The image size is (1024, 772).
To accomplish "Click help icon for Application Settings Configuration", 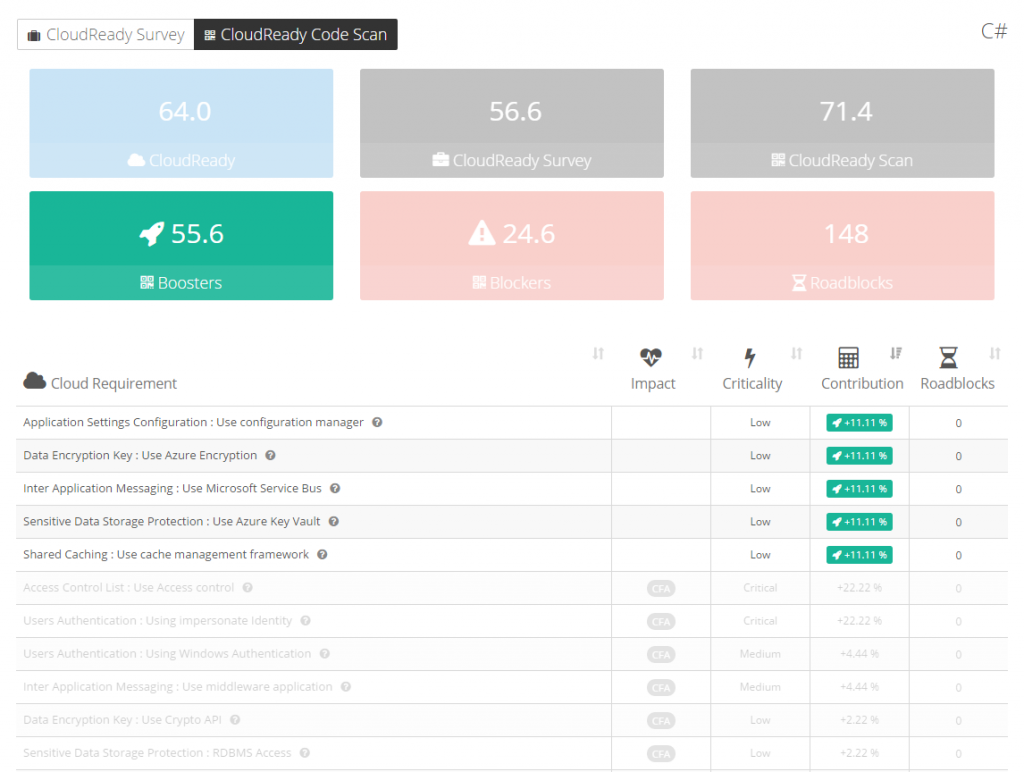I will click(377, 422).
